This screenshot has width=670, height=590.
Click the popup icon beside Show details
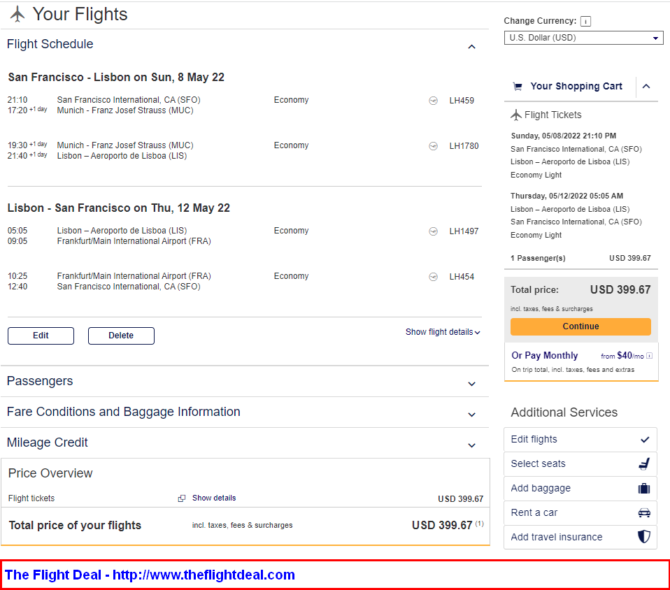(x=182, y=498)
